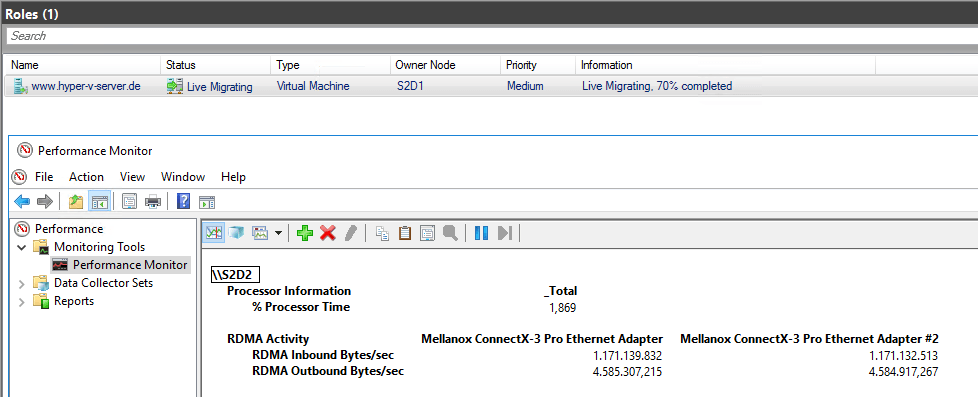Click RDMA Activity heading
Screen dimensions: 978x397
[x=268, y=339]
